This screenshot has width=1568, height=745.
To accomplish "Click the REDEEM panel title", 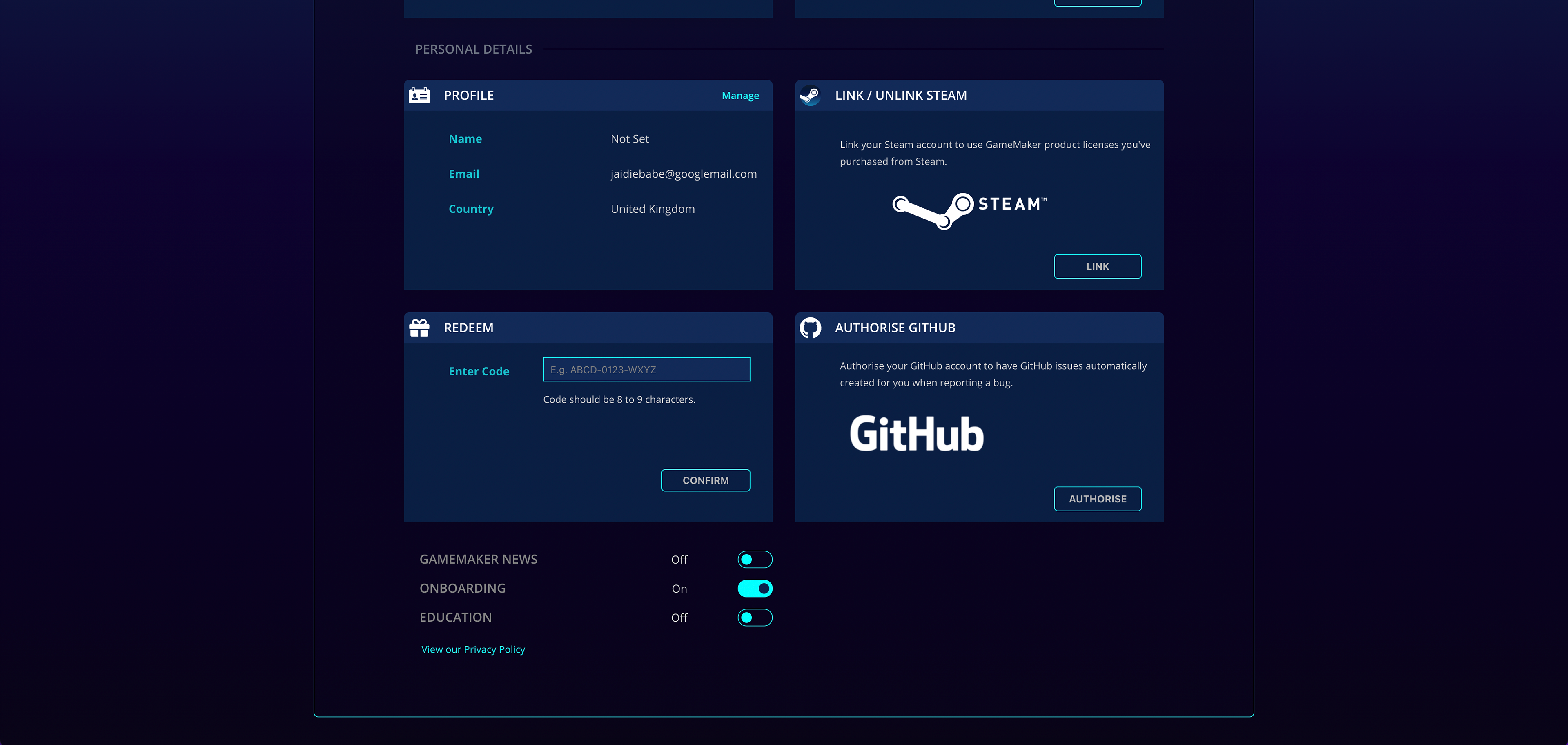I will coord(469,328).
